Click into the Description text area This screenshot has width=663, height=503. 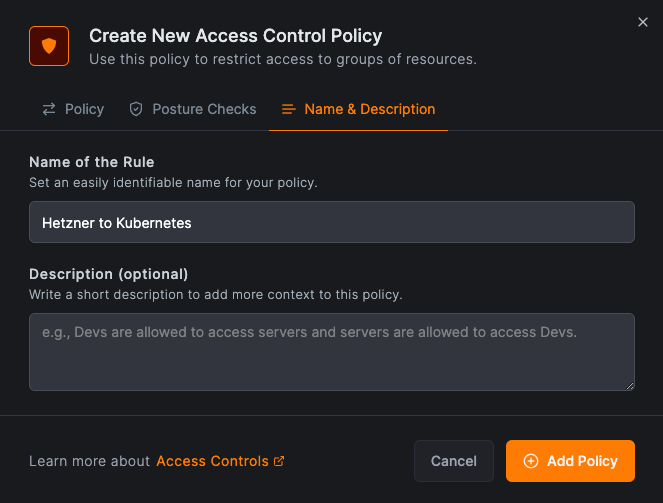click(331, 351)
